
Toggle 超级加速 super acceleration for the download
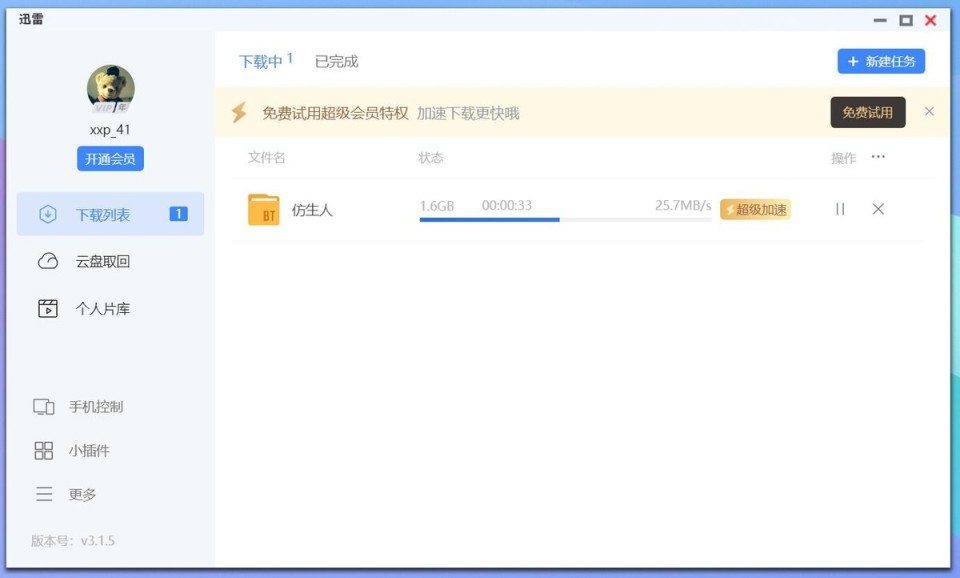click(x=755, y=209)
